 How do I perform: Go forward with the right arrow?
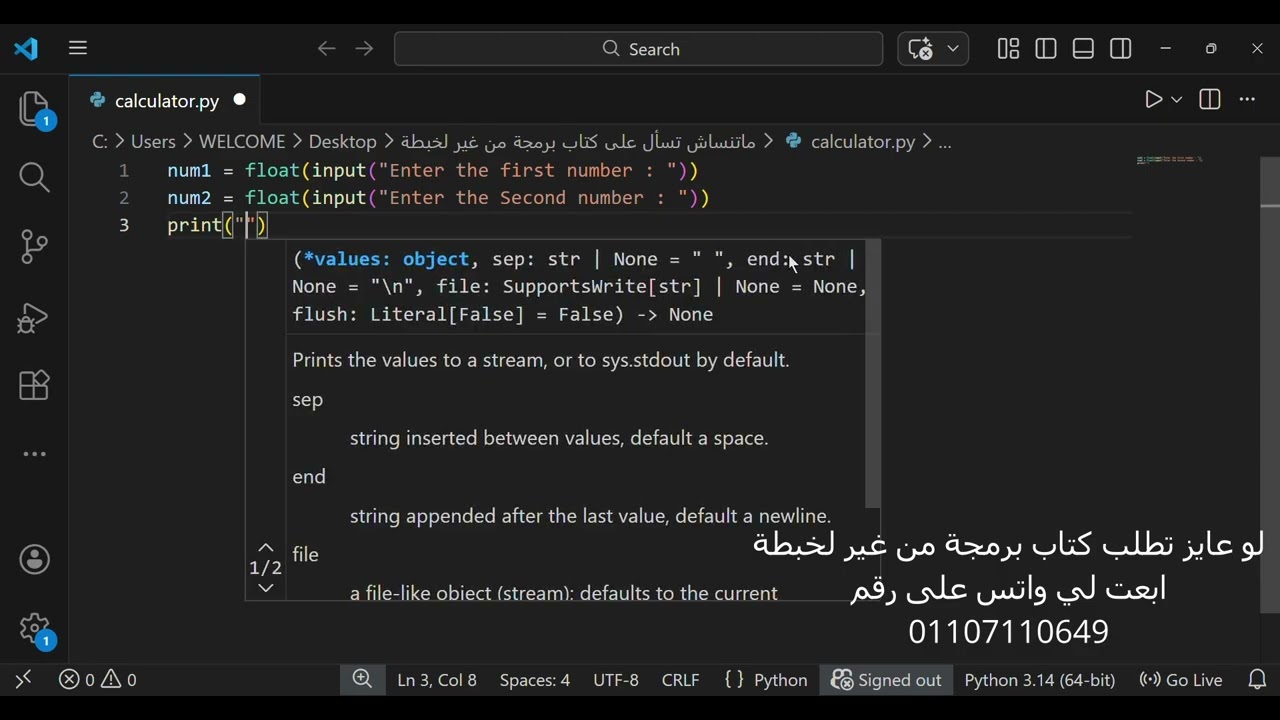tap(364, 48)
